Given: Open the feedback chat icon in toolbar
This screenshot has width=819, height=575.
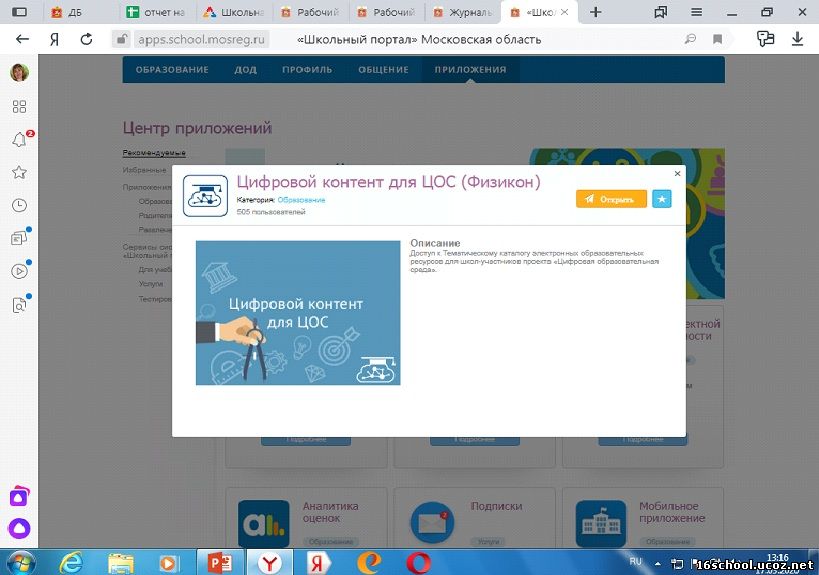Looking at the screenshot, I should pos(765,39).
